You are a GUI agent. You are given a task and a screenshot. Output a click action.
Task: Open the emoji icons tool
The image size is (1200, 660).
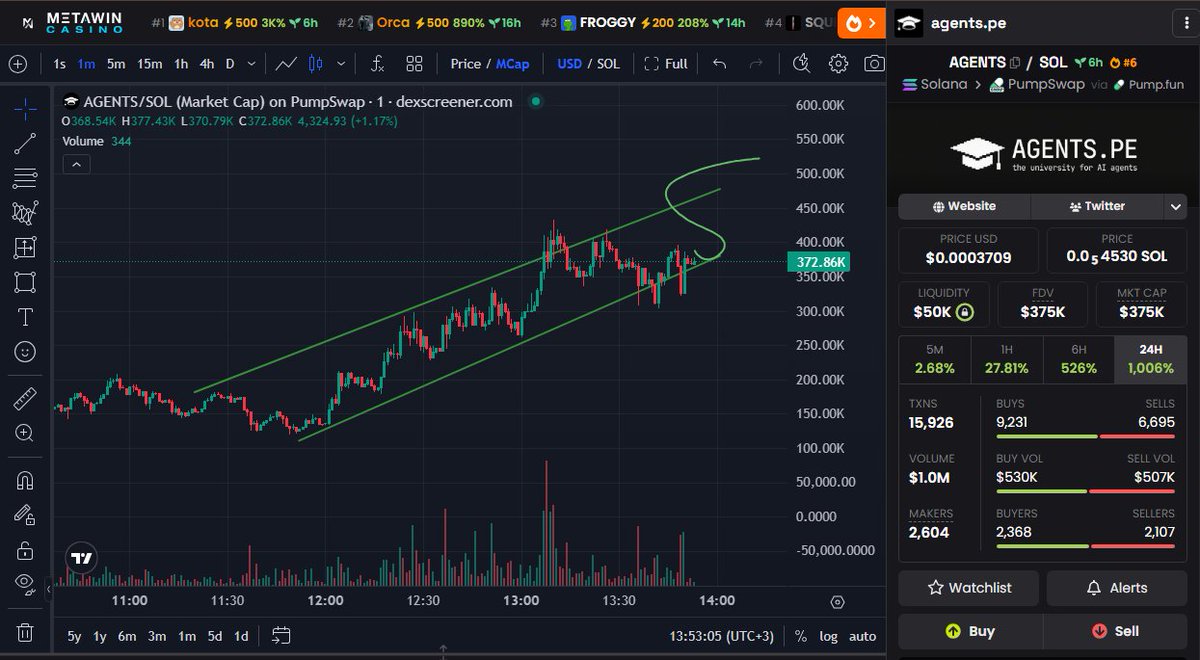pos(25,352)
